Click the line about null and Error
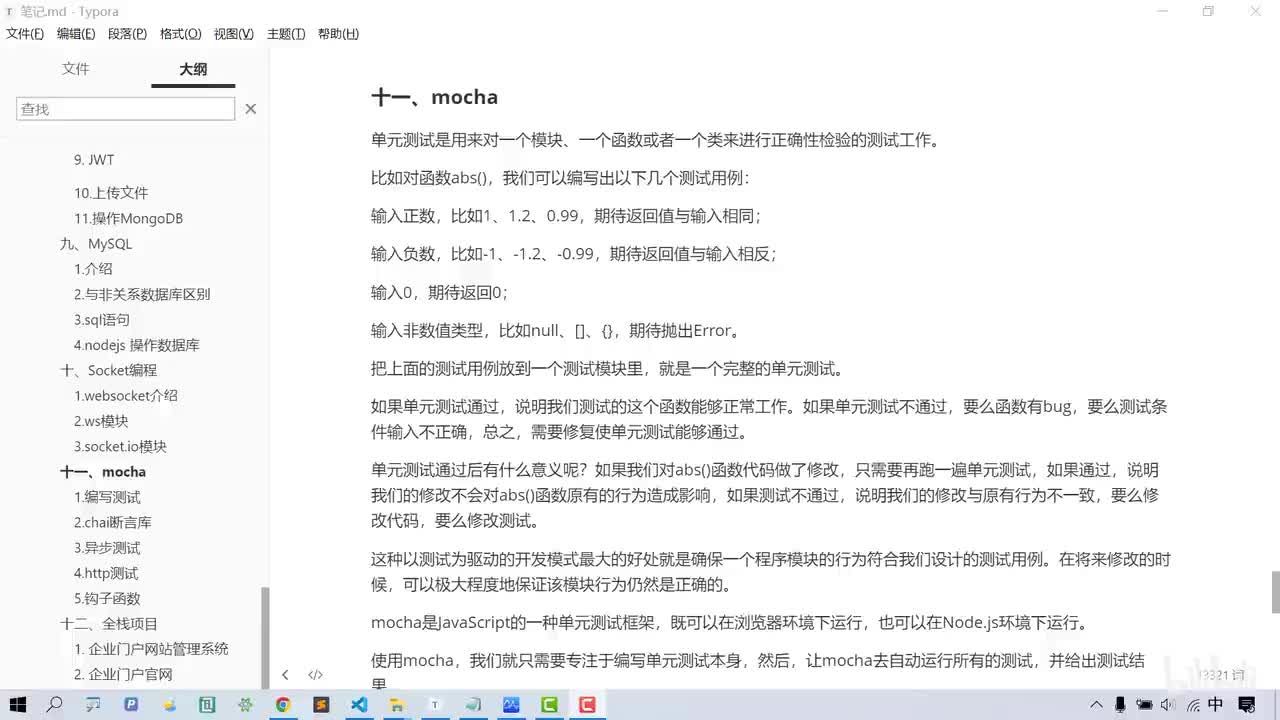 pyautogui.click(x=556, y=330)
